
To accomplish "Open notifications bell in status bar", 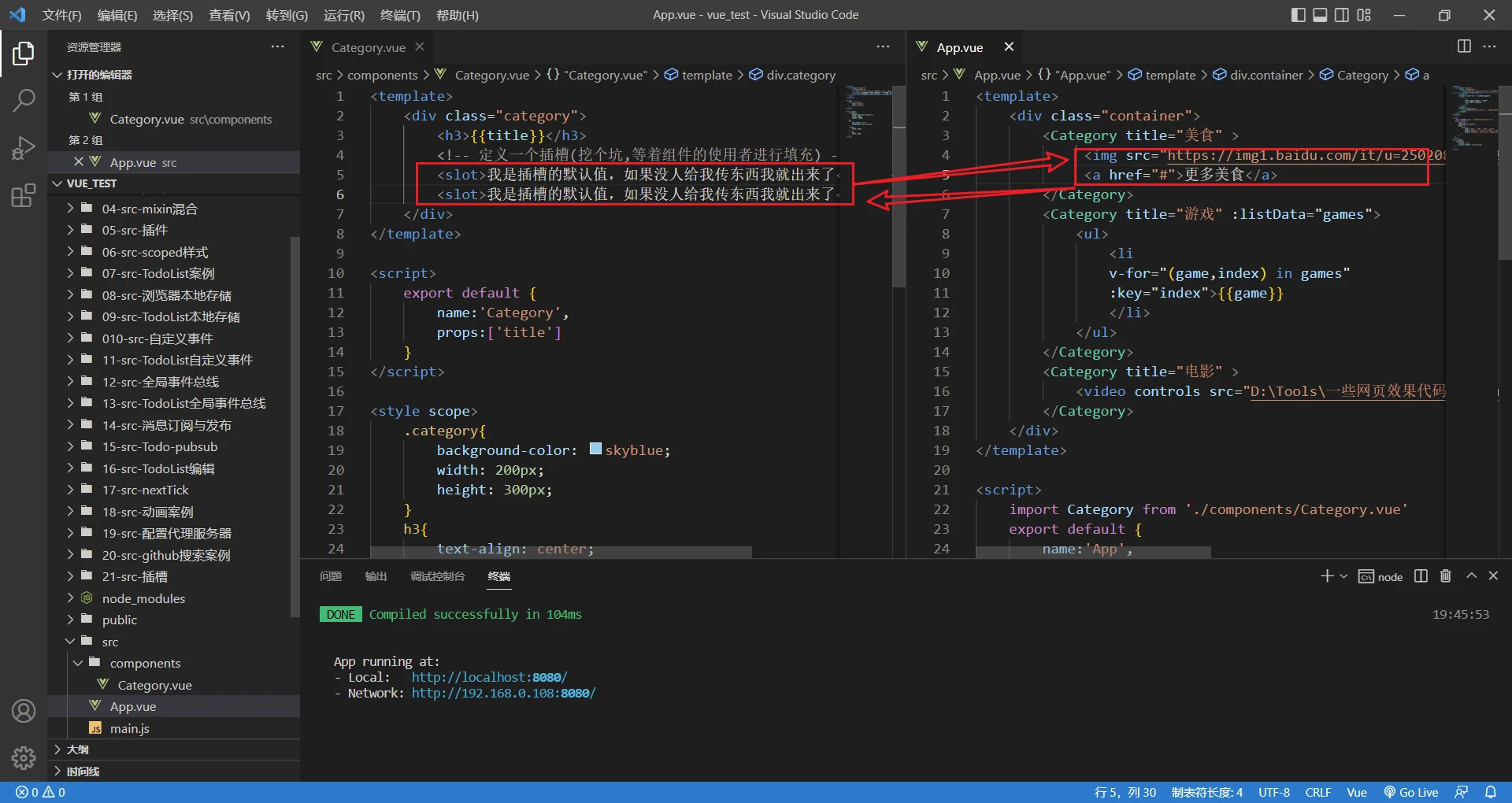I will click(1491, 792).
